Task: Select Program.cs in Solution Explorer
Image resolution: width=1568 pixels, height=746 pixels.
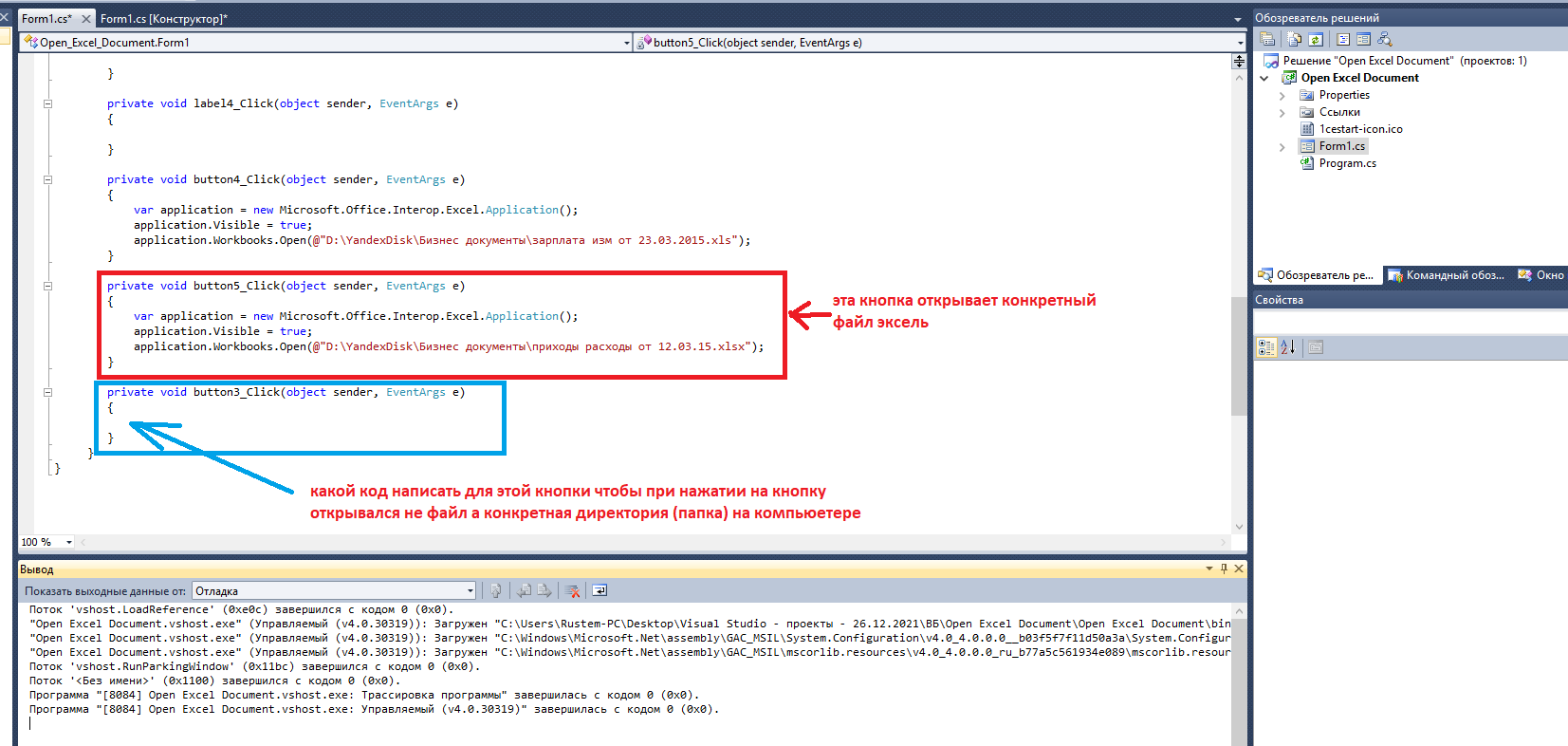Action: coord(1347,163)
